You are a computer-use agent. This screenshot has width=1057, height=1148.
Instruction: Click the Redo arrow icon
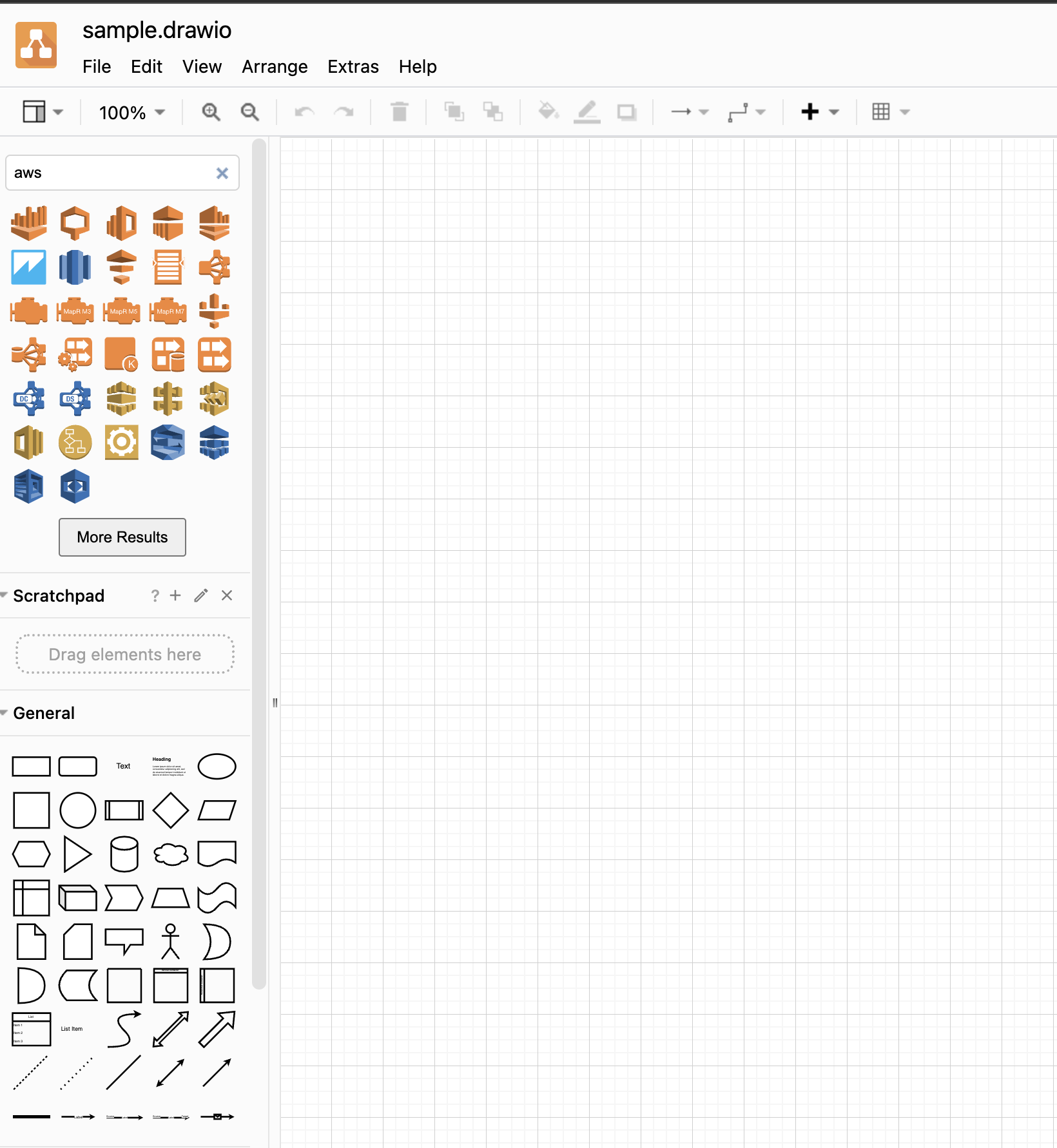(x=344, y=112)
